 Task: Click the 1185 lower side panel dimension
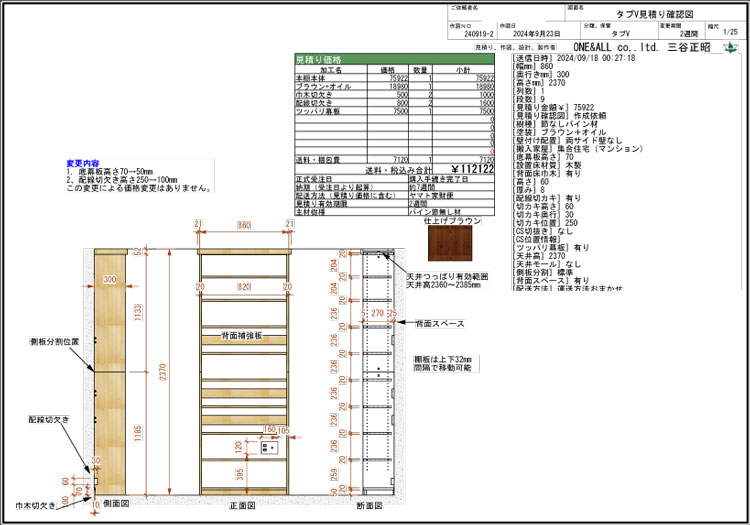pyautogui.click(x=138, y=433)
